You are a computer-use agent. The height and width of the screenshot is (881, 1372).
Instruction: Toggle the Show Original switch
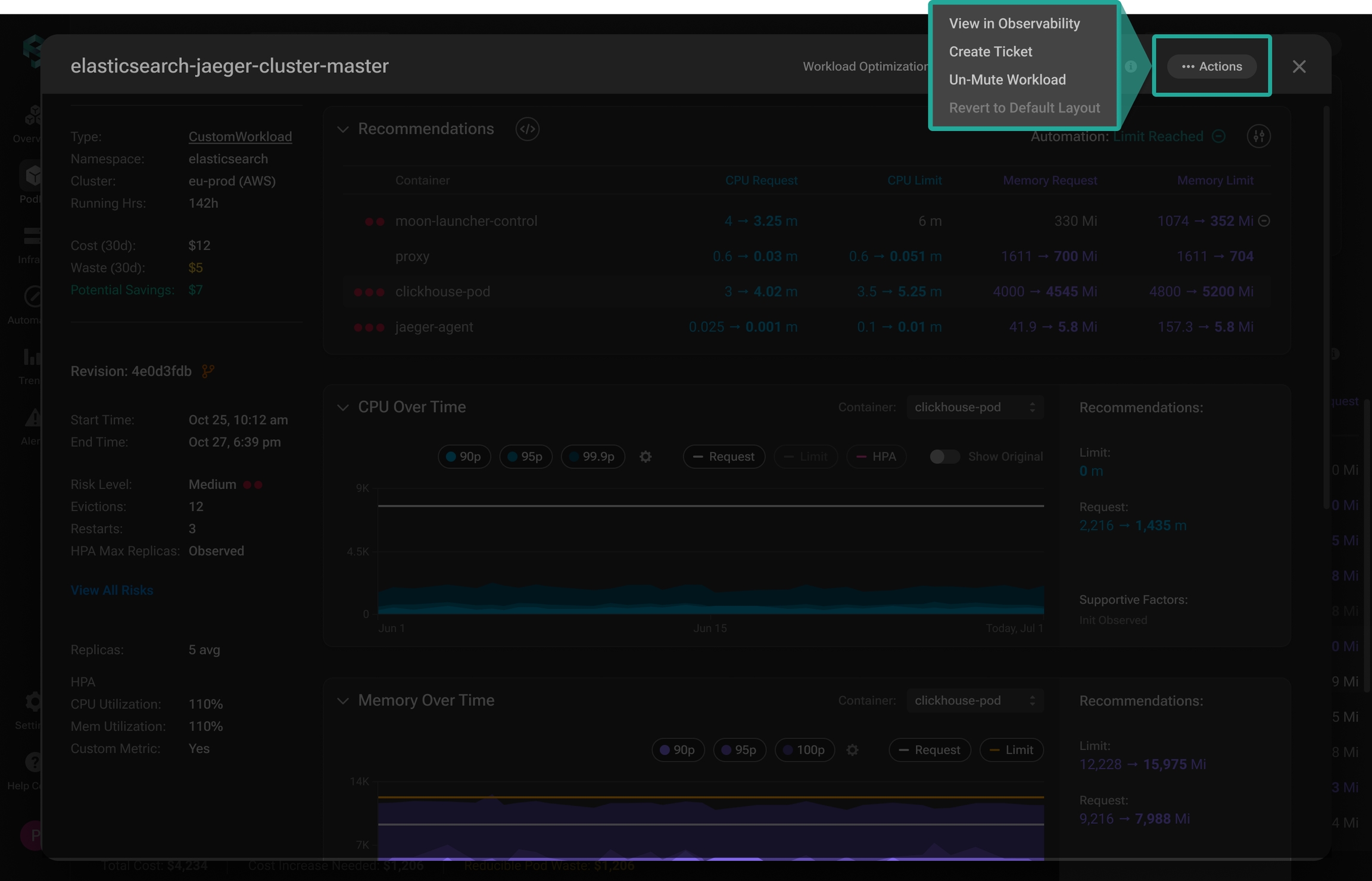tap(944, 457)
